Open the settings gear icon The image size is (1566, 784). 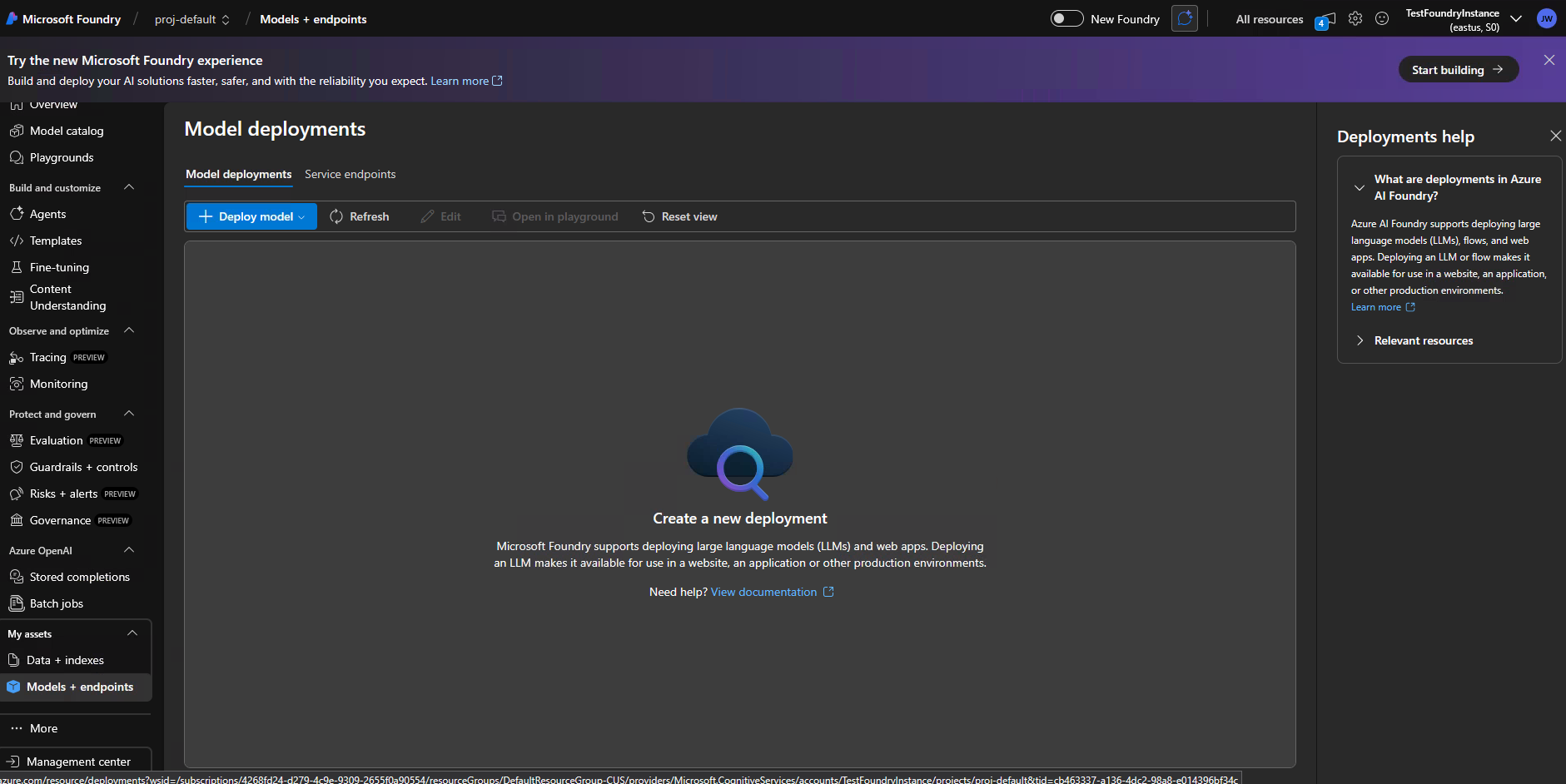coord(1355,18)
